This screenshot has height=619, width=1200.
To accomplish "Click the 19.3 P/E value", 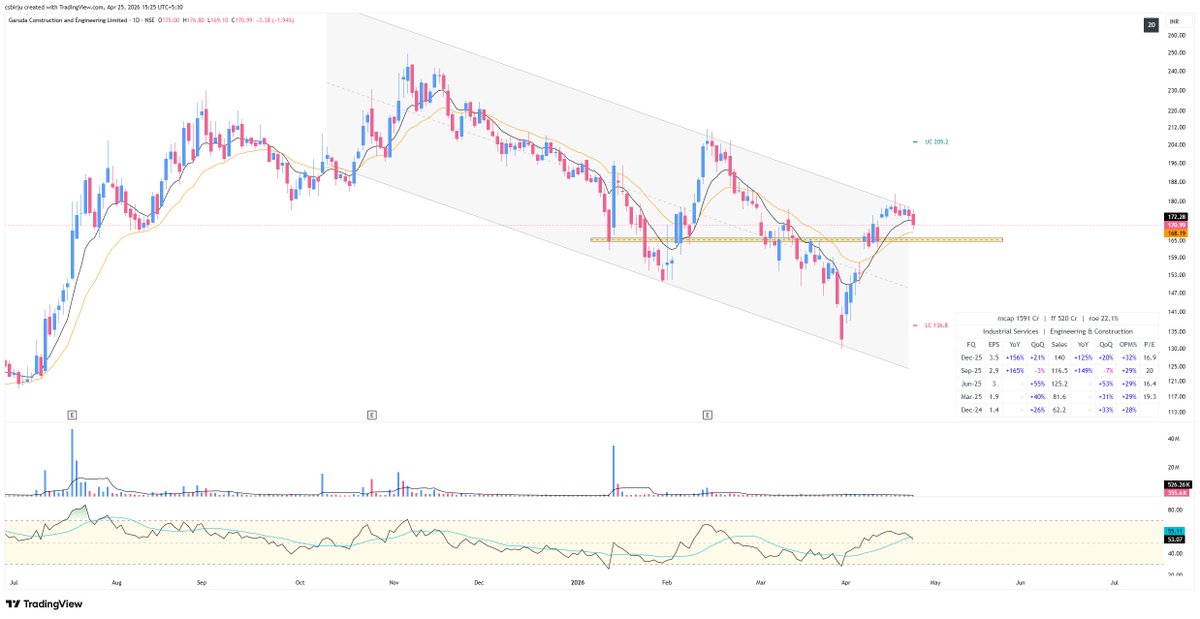I will tap(1148, 395).
